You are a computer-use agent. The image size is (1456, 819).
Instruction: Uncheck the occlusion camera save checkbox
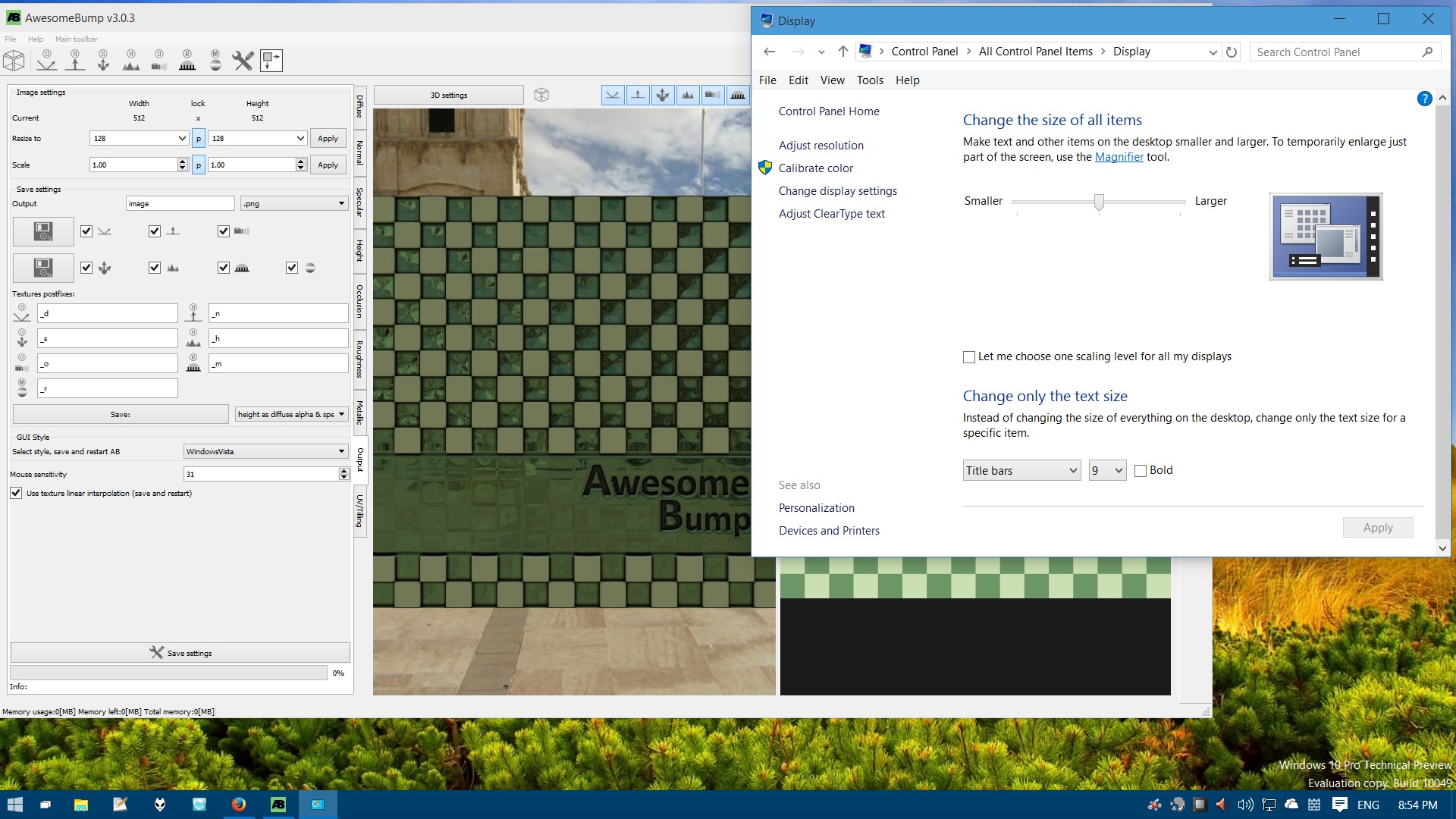224,231
